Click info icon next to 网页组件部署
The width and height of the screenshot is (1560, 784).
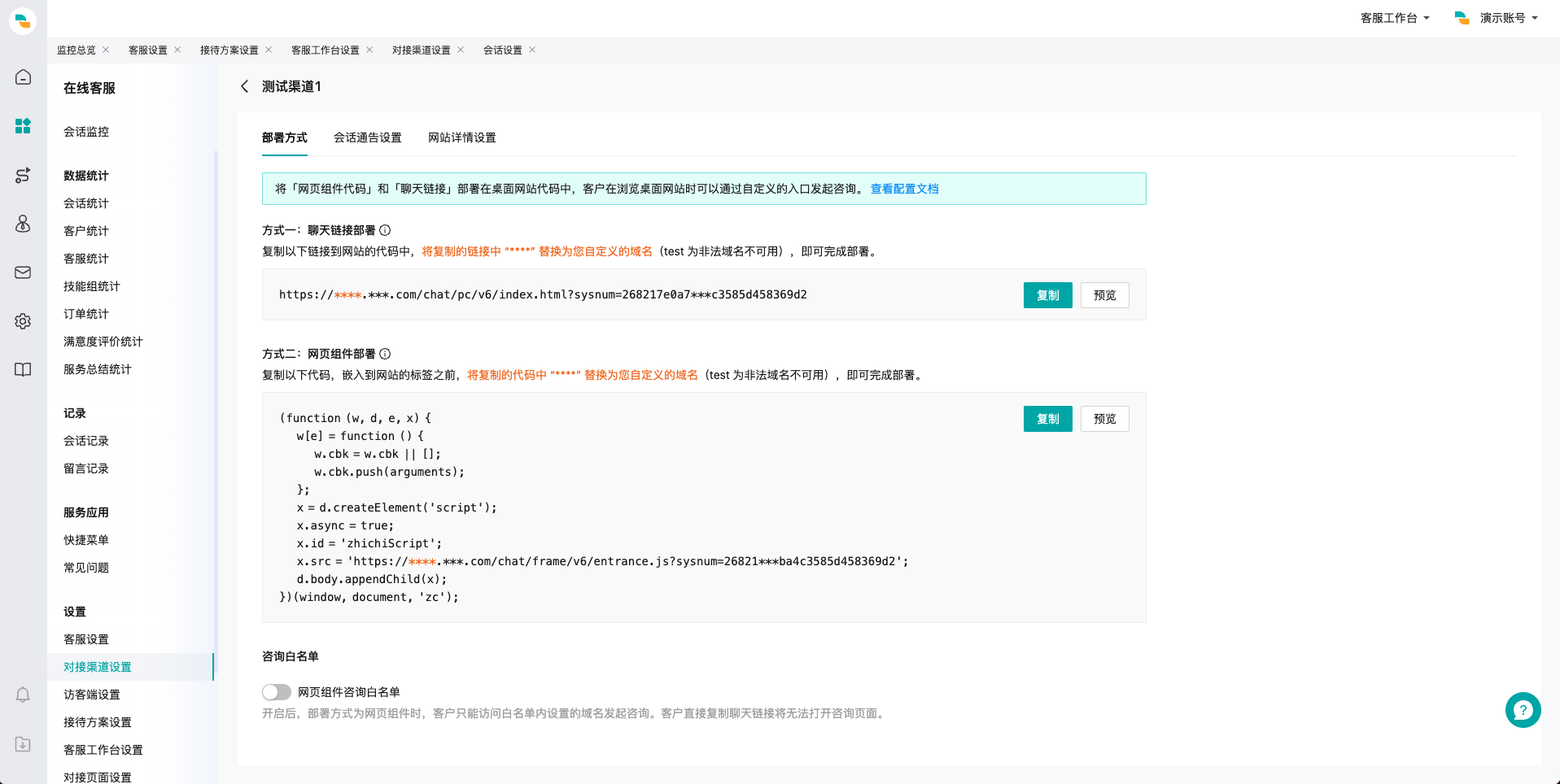[x=385, y=354]
